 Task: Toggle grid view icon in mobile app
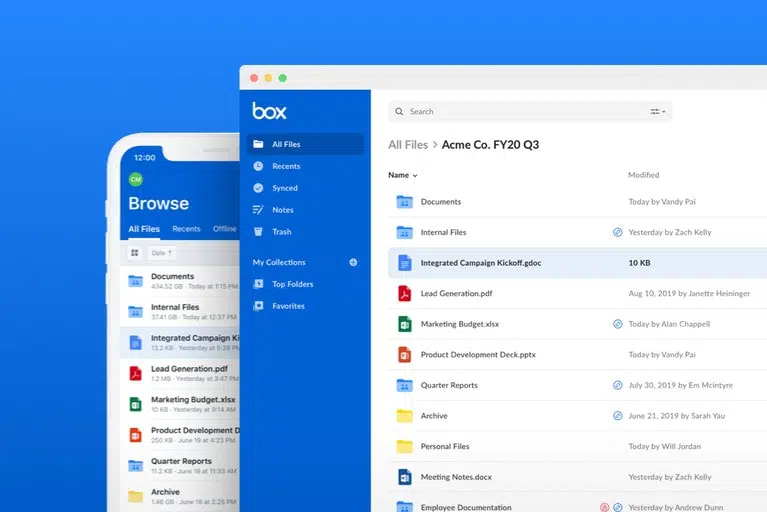[135, 253]
